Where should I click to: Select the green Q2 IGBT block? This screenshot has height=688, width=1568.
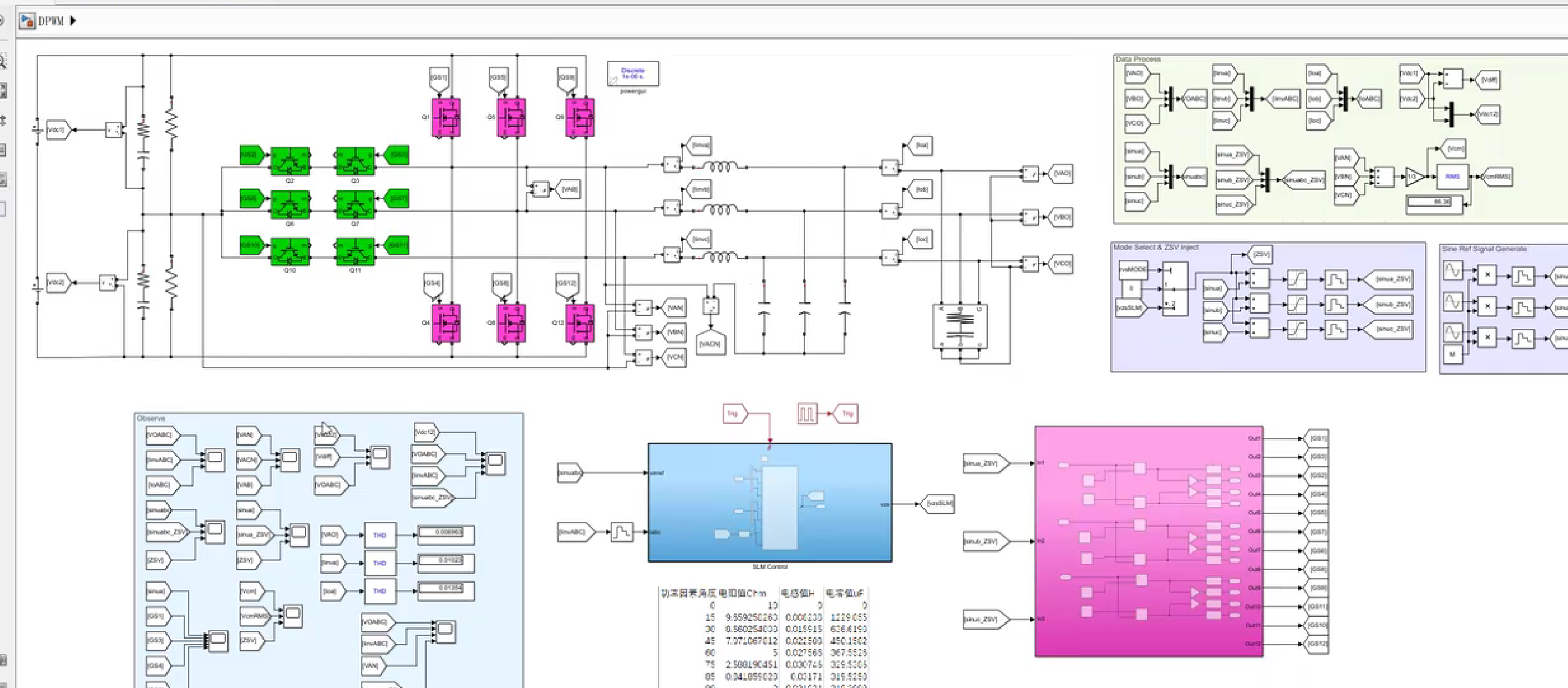pyautogui.click(x=290, y=161)
